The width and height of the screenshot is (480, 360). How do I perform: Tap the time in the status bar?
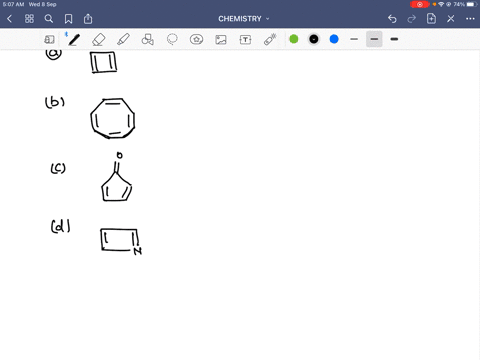[x=13, y=4]
